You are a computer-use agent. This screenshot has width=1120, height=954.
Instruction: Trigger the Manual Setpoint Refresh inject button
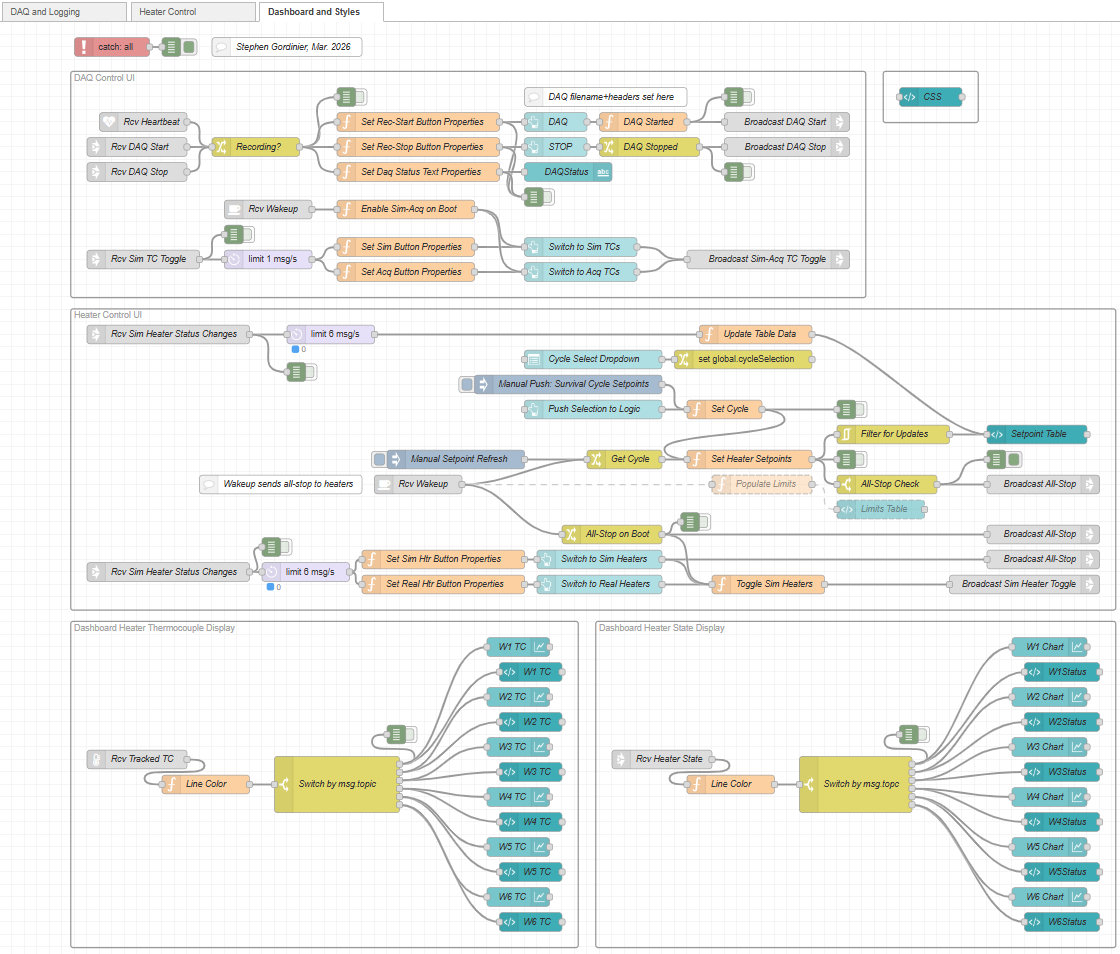(x=380, y=459)
